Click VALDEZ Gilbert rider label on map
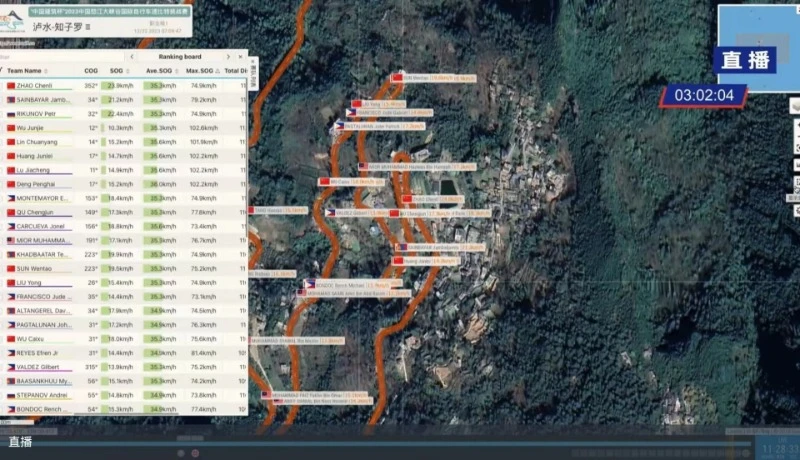The height and width of the screenshot is (460, 800). tap(358, 213)
